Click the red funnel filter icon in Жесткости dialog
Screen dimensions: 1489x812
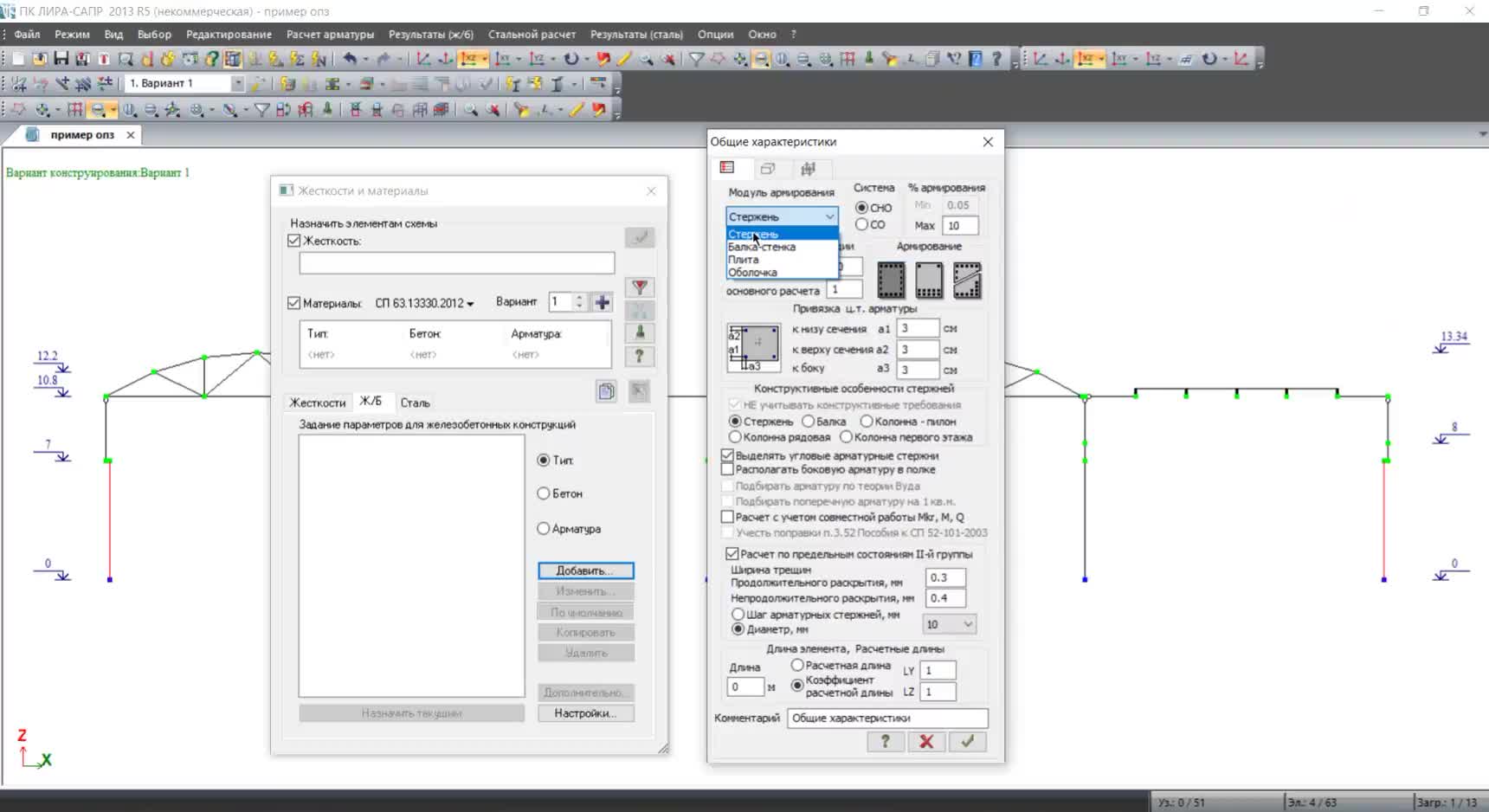640,287
